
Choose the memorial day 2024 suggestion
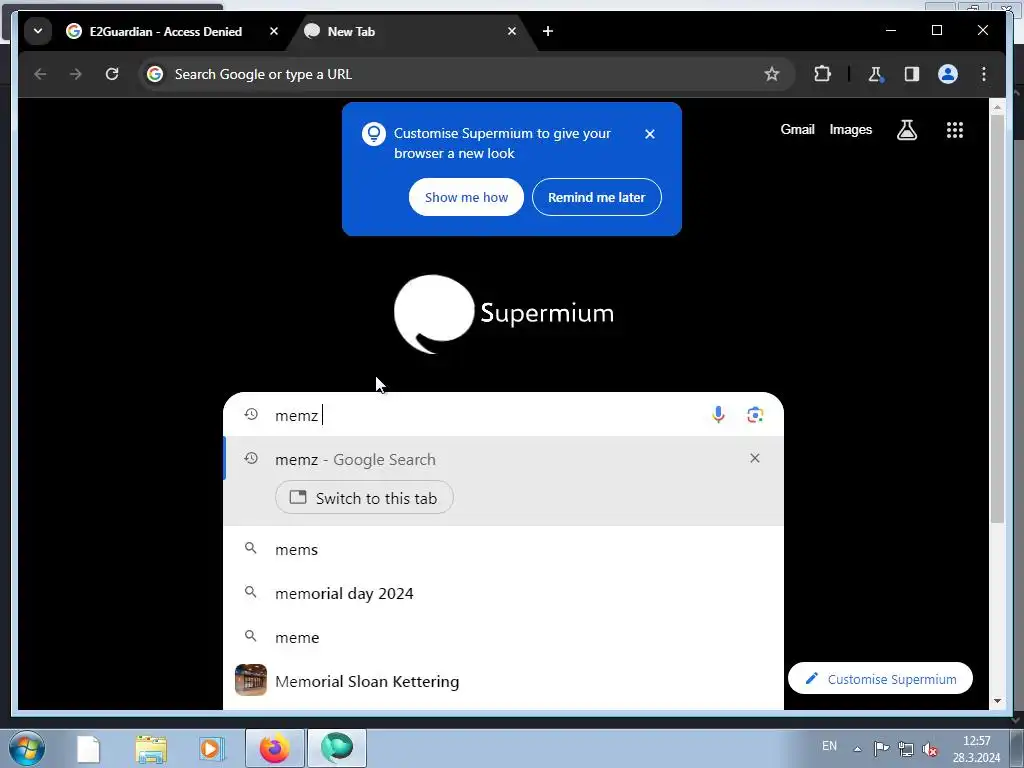tap(503, 593)
